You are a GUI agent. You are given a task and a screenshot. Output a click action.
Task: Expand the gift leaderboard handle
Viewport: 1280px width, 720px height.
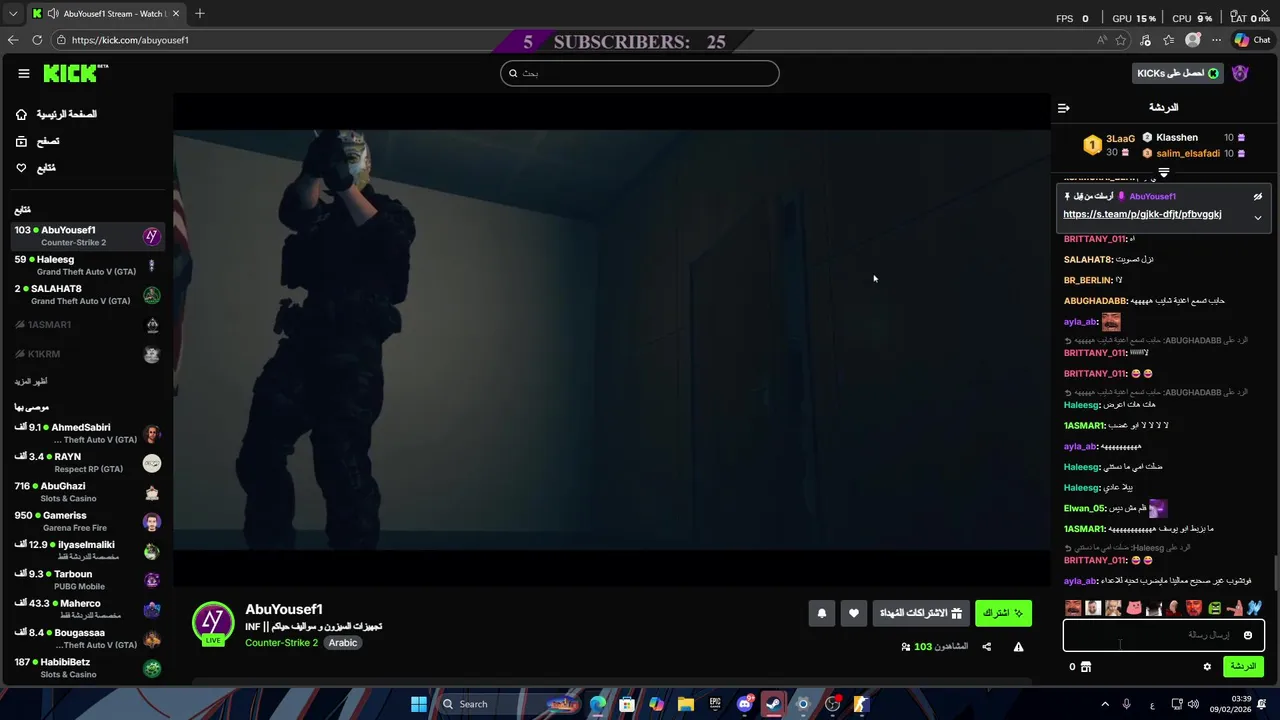pos(1164,173)
